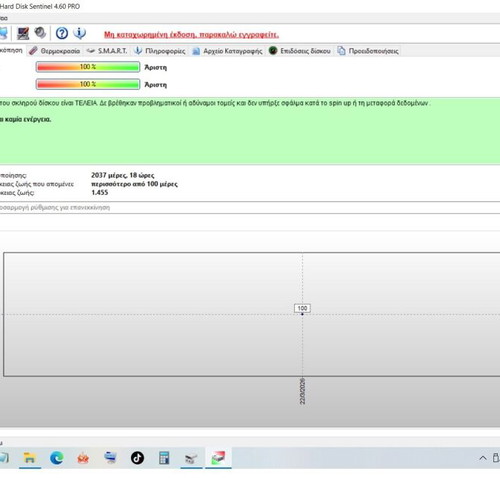Click the gray hard disk toolbar icon
Image resolution: width=500 pixels, height=500 pixels.
click(40, 33)
